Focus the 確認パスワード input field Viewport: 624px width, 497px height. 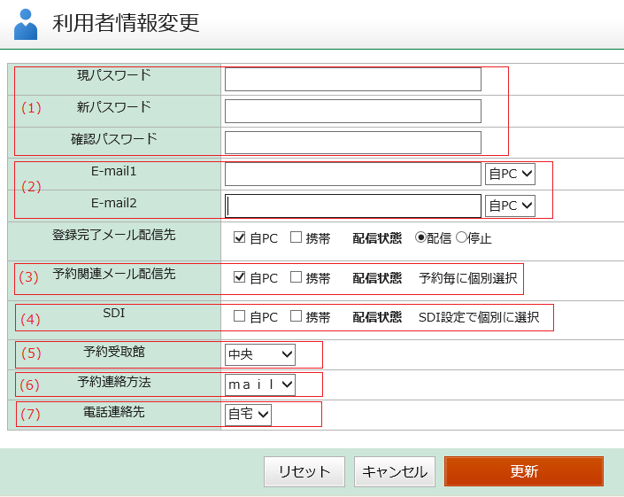pyautogui.click(x=353, y=142)
